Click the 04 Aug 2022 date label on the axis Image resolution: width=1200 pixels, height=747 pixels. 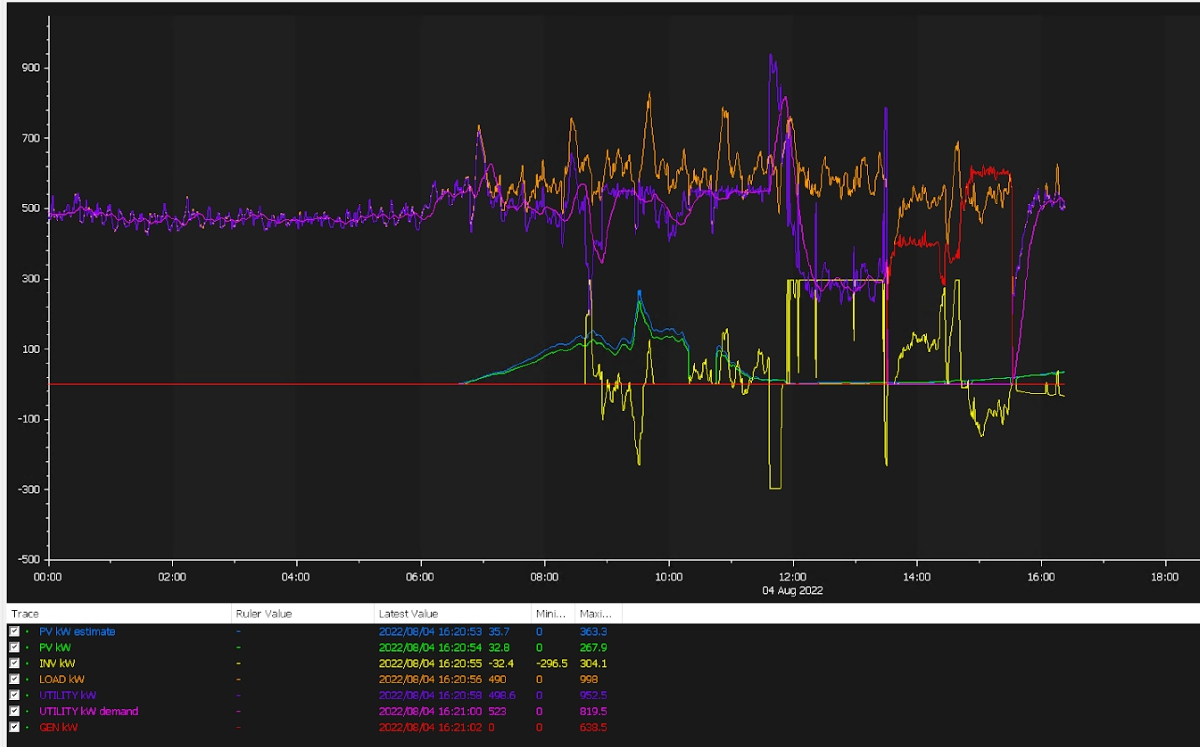click(x=795, y=590)
